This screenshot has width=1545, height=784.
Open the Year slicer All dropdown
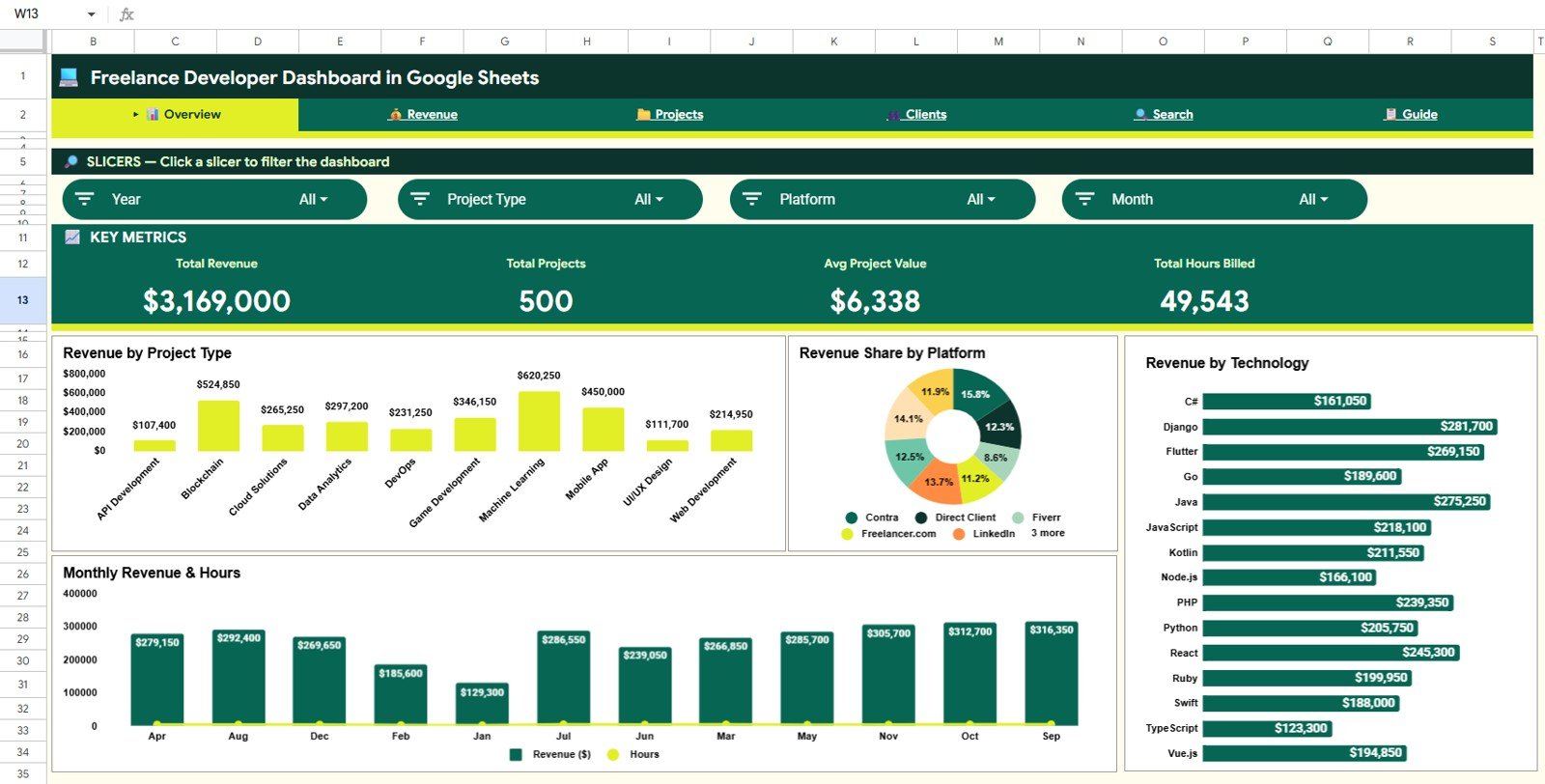(x=314, y=199)
